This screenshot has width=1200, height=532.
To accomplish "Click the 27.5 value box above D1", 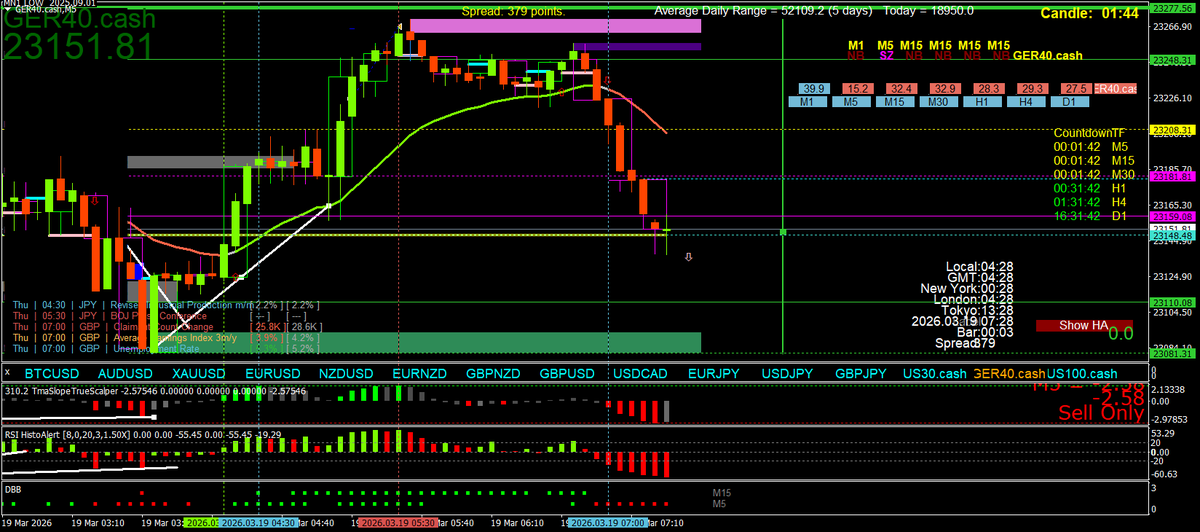I will [x=1076, y=89].
